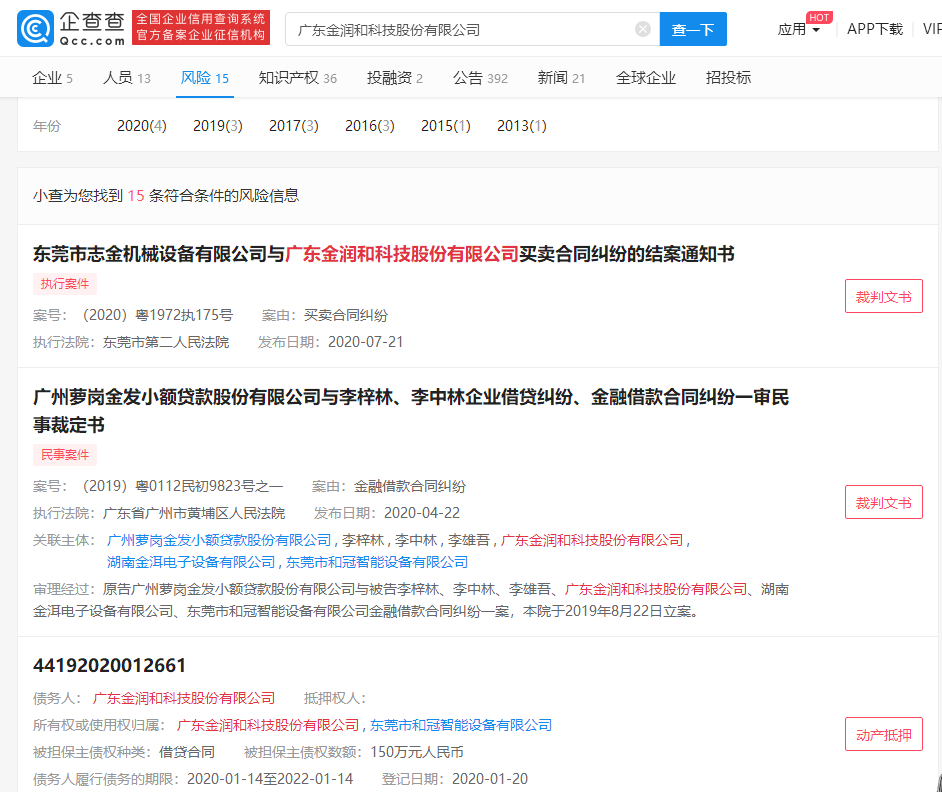The width and height of the screenshot is (942, 792).
Task: Open the 湖南金洱电子设备有限公司 link
Action: [190, 562]
